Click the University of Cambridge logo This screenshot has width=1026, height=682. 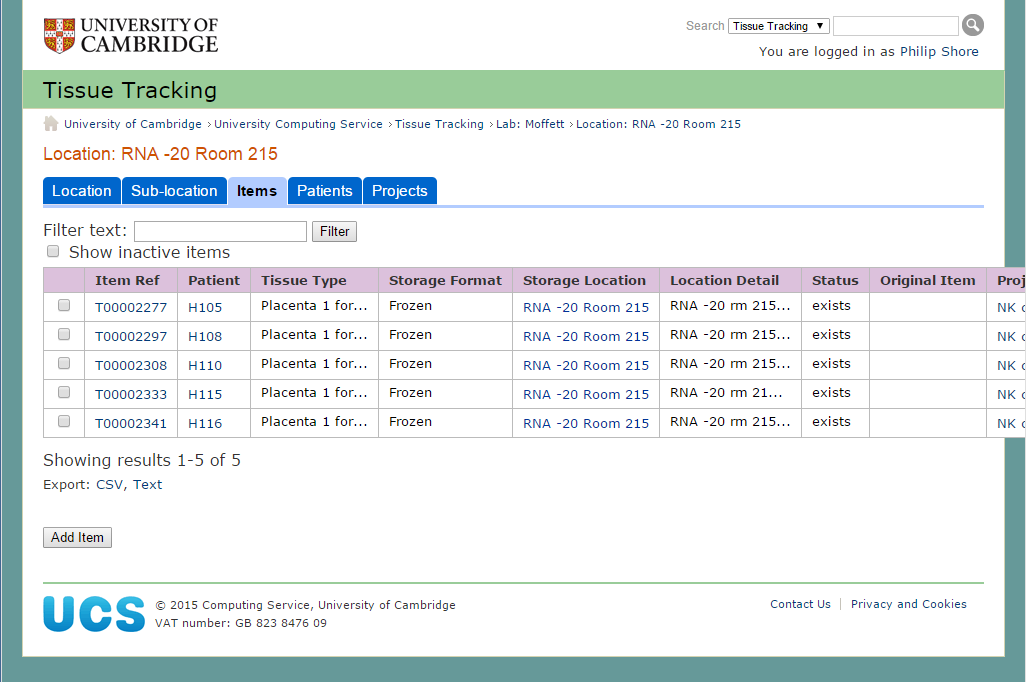click(131, 35)
